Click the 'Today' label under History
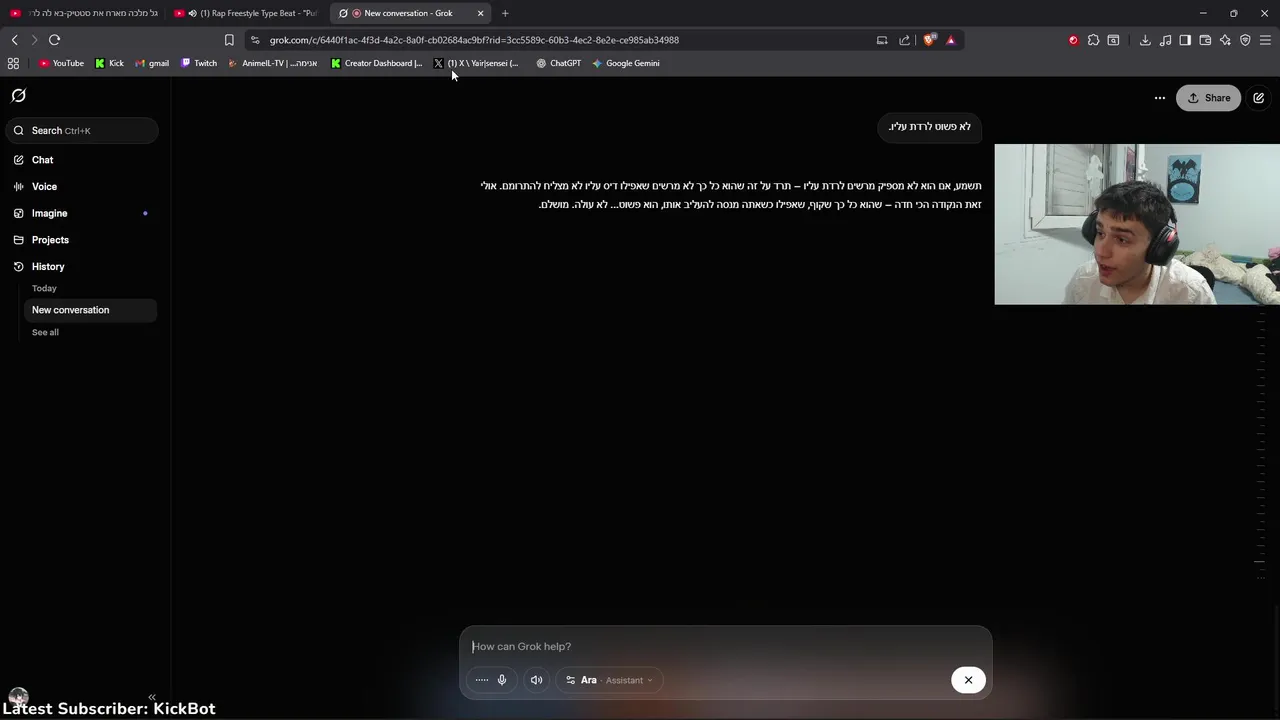 pyautogui.click(x=44, y=288)
